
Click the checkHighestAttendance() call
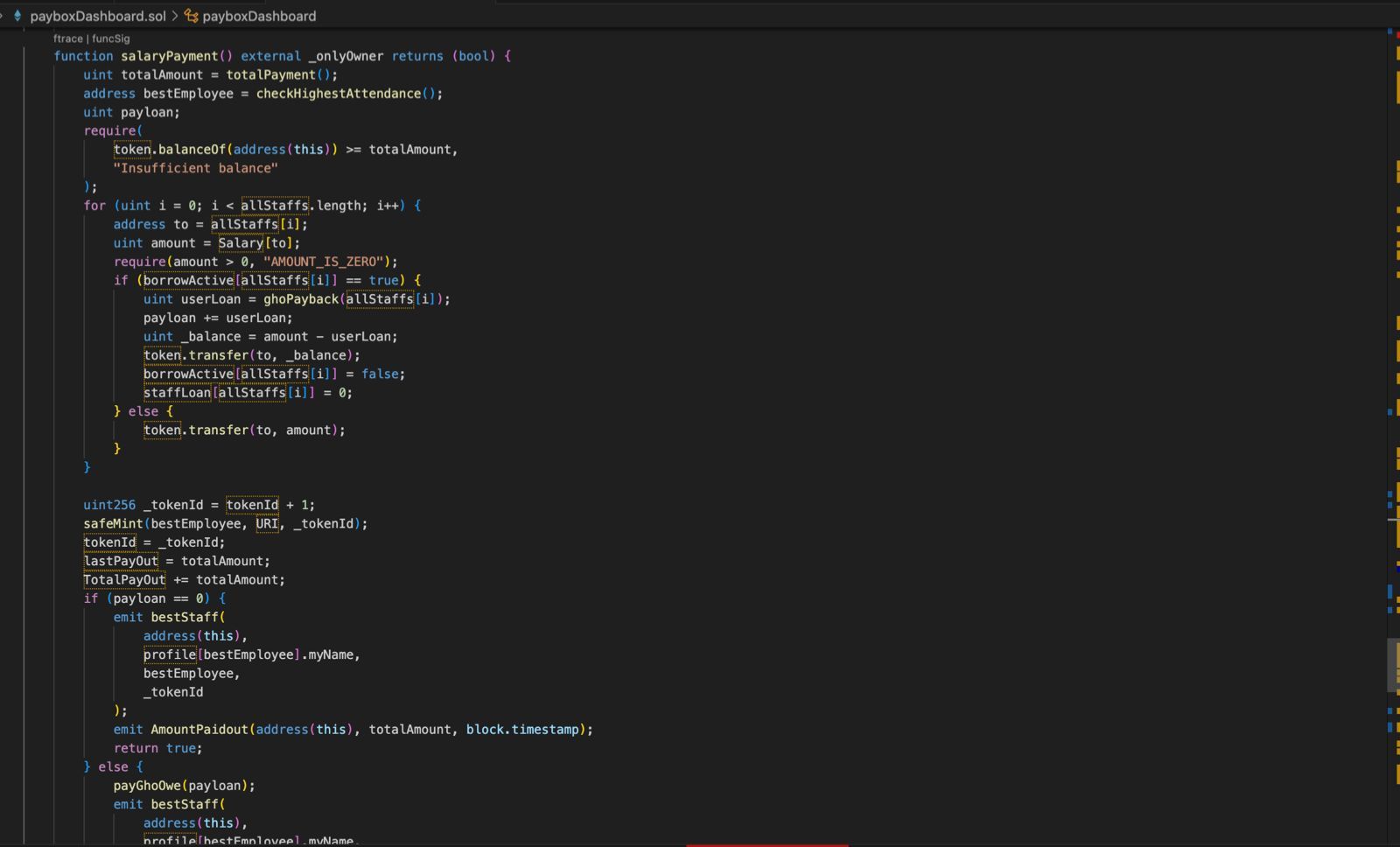coord(346,94)
